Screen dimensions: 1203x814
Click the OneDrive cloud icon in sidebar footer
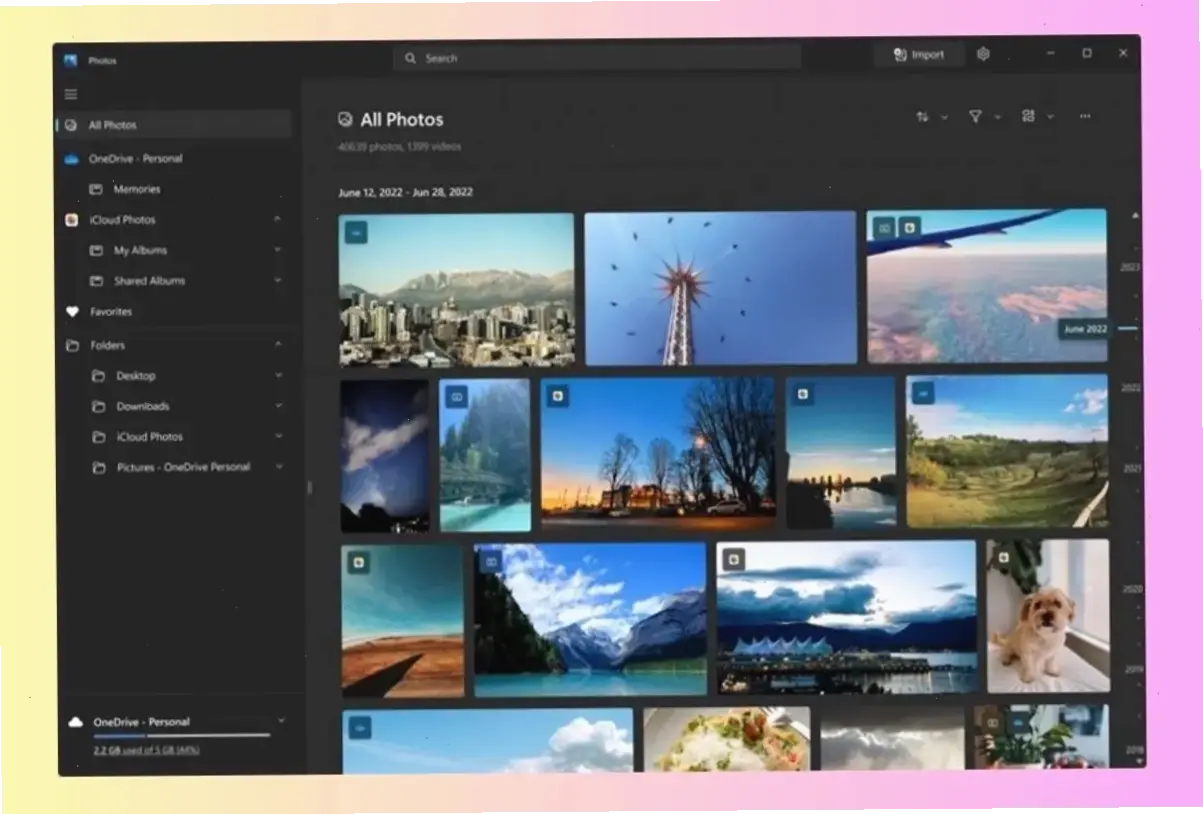point(75,721)
